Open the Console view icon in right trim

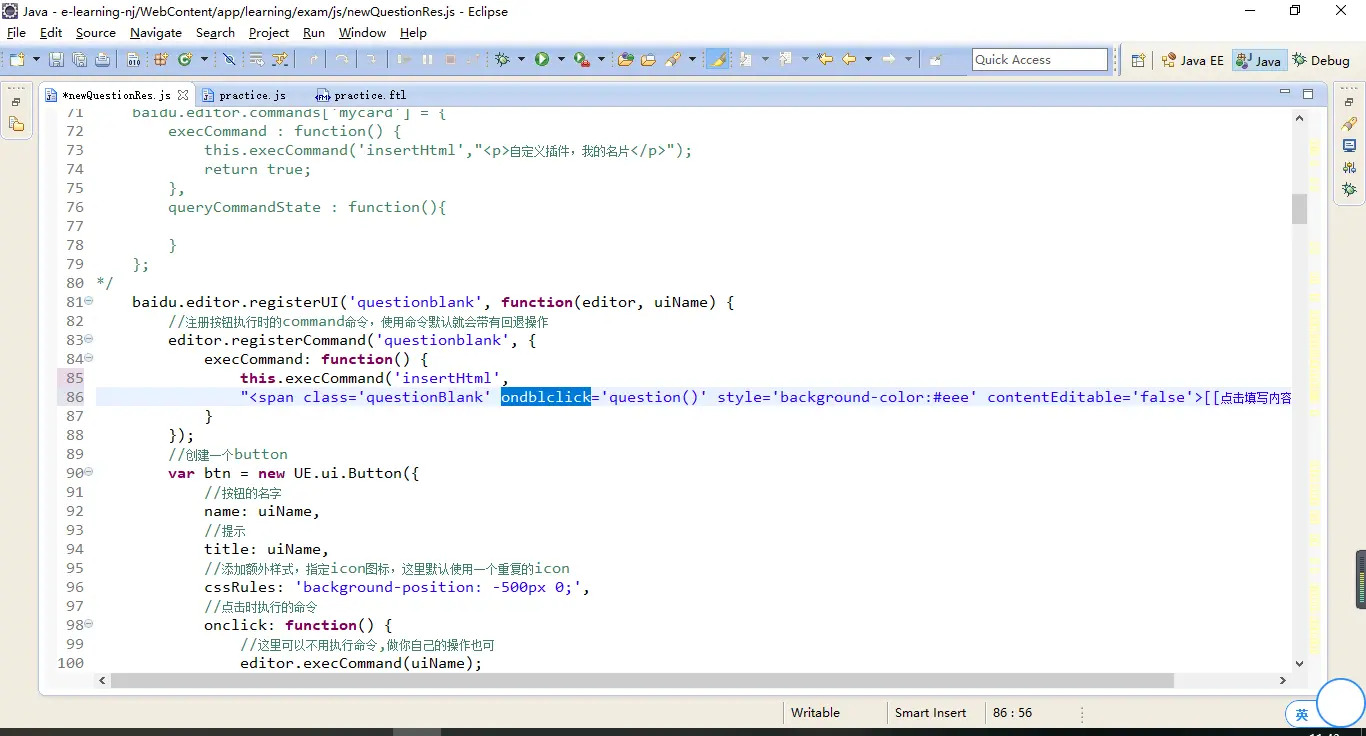[x=1349, y=146]
